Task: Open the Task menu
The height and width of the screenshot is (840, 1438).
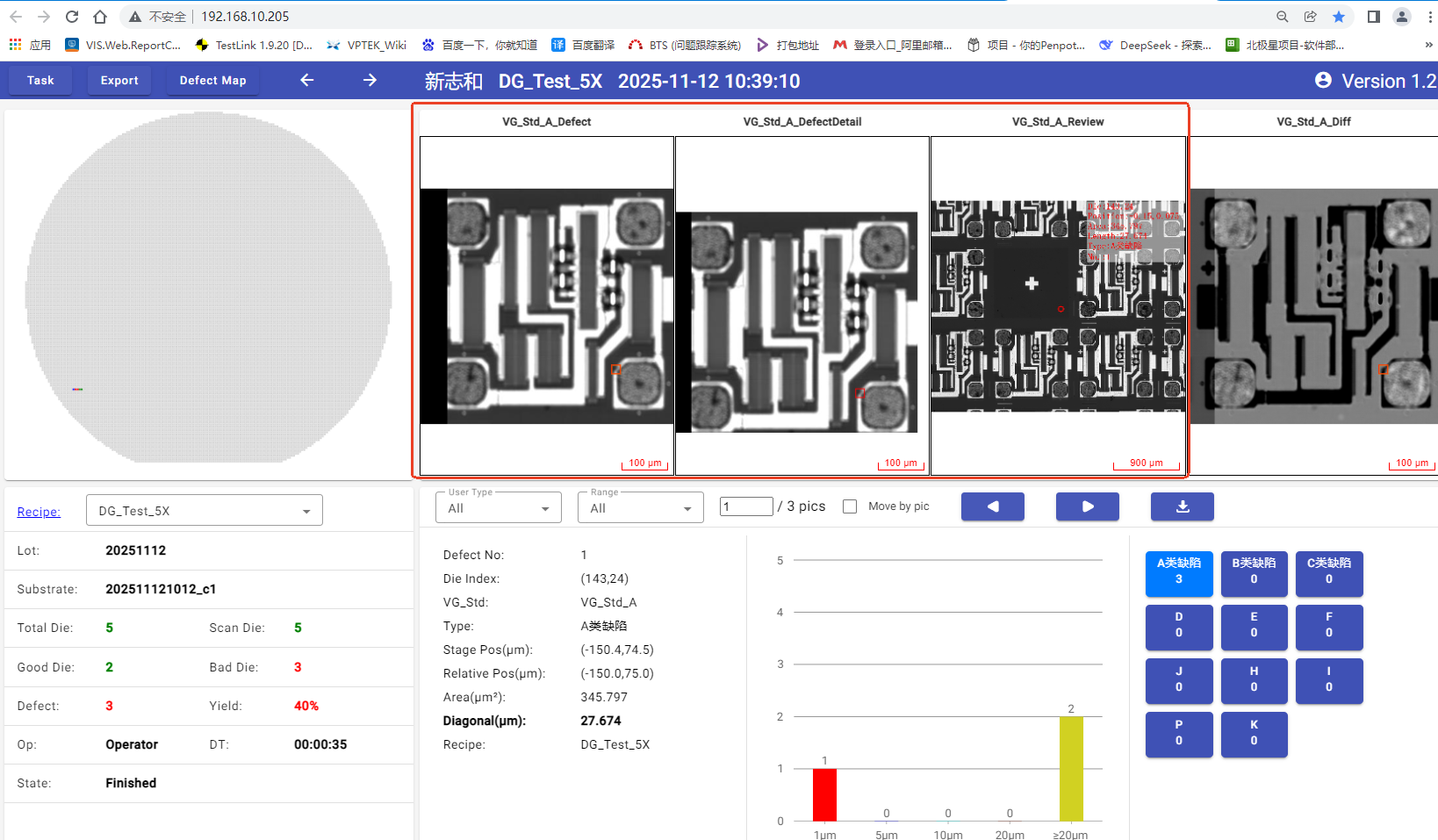Action: [x=40, y=80]
